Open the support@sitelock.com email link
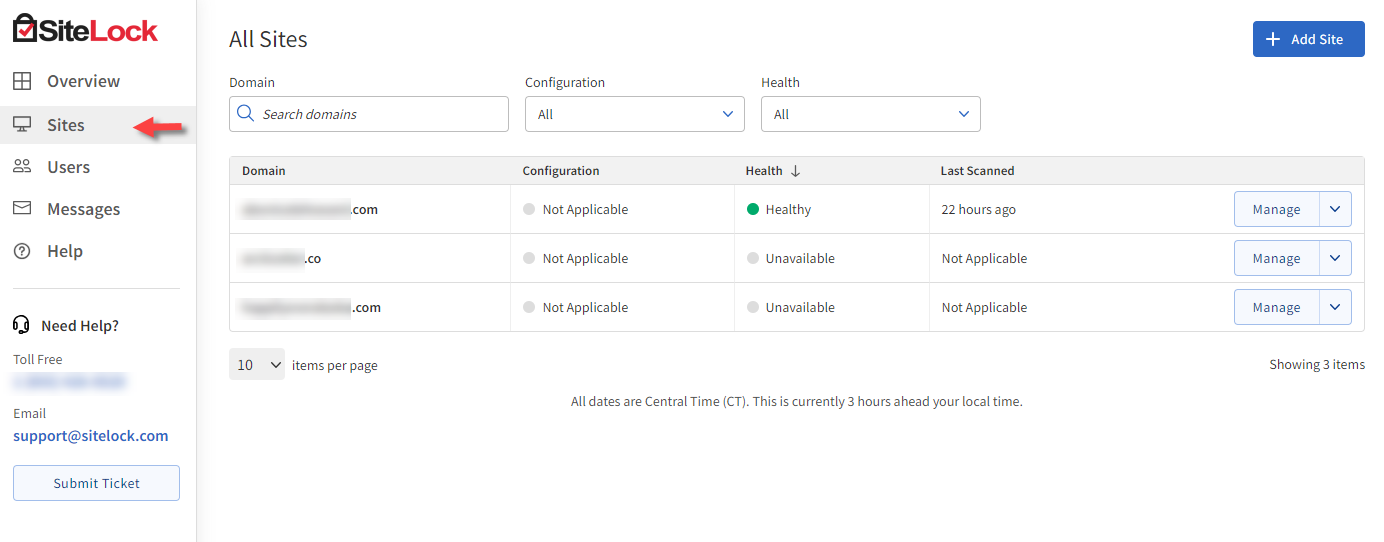 [90, 436]
